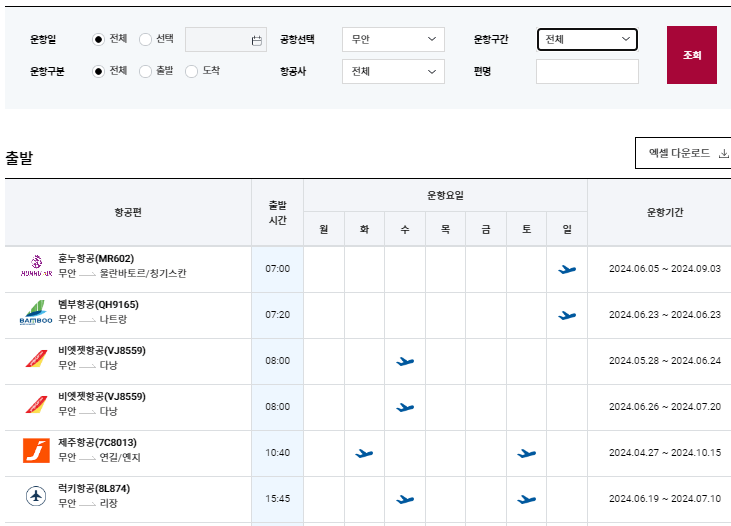This screenshot has height=526, width=731.
Task: Click period 2024.06.26 ~ 2024.07.20
Action: 665,407
